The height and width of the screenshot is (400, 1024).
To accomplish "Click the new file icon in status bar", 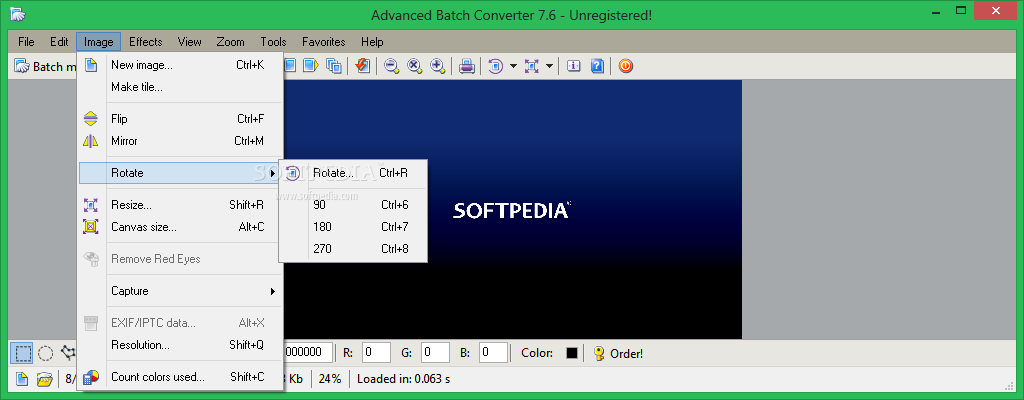I will pyautogui.click(x=22, y=378).
